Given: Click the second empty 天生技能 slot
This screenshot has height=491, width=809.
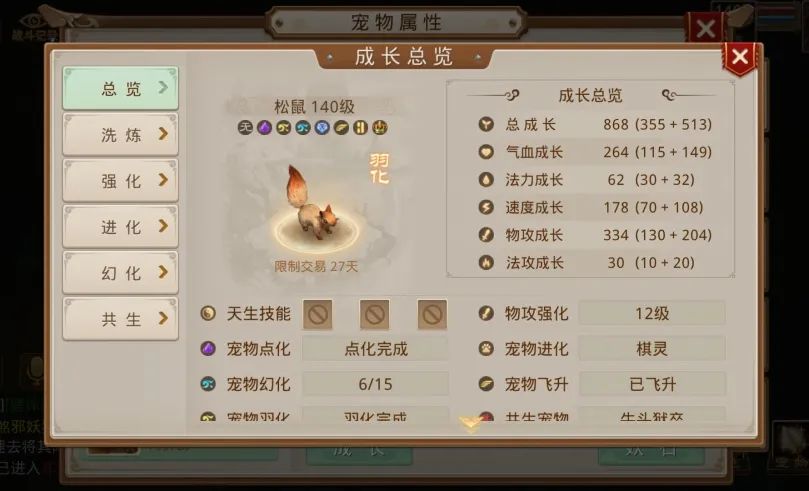Looking at the screenshot, I should pyautogui.click(x=375, y=314).
